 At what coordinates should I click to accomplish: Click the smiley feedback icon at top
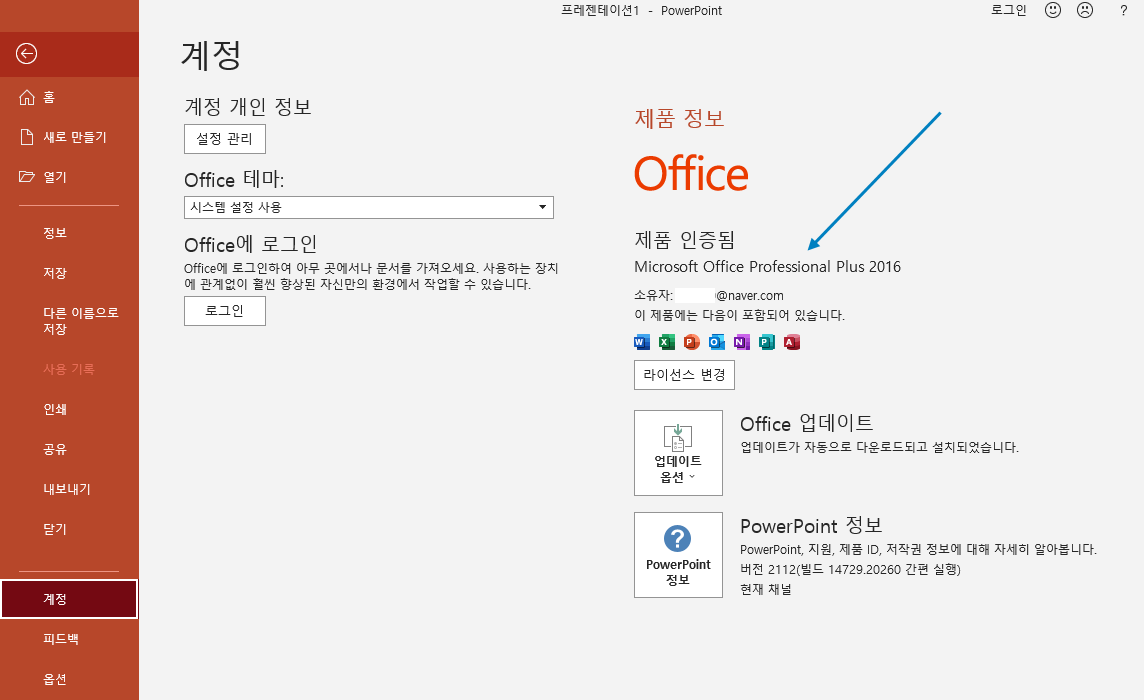coord(1052,10)
